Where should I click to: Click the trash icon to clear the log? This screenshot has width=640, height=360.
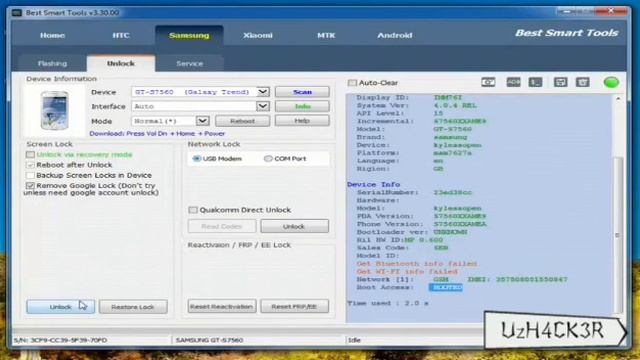click(582, 82)
